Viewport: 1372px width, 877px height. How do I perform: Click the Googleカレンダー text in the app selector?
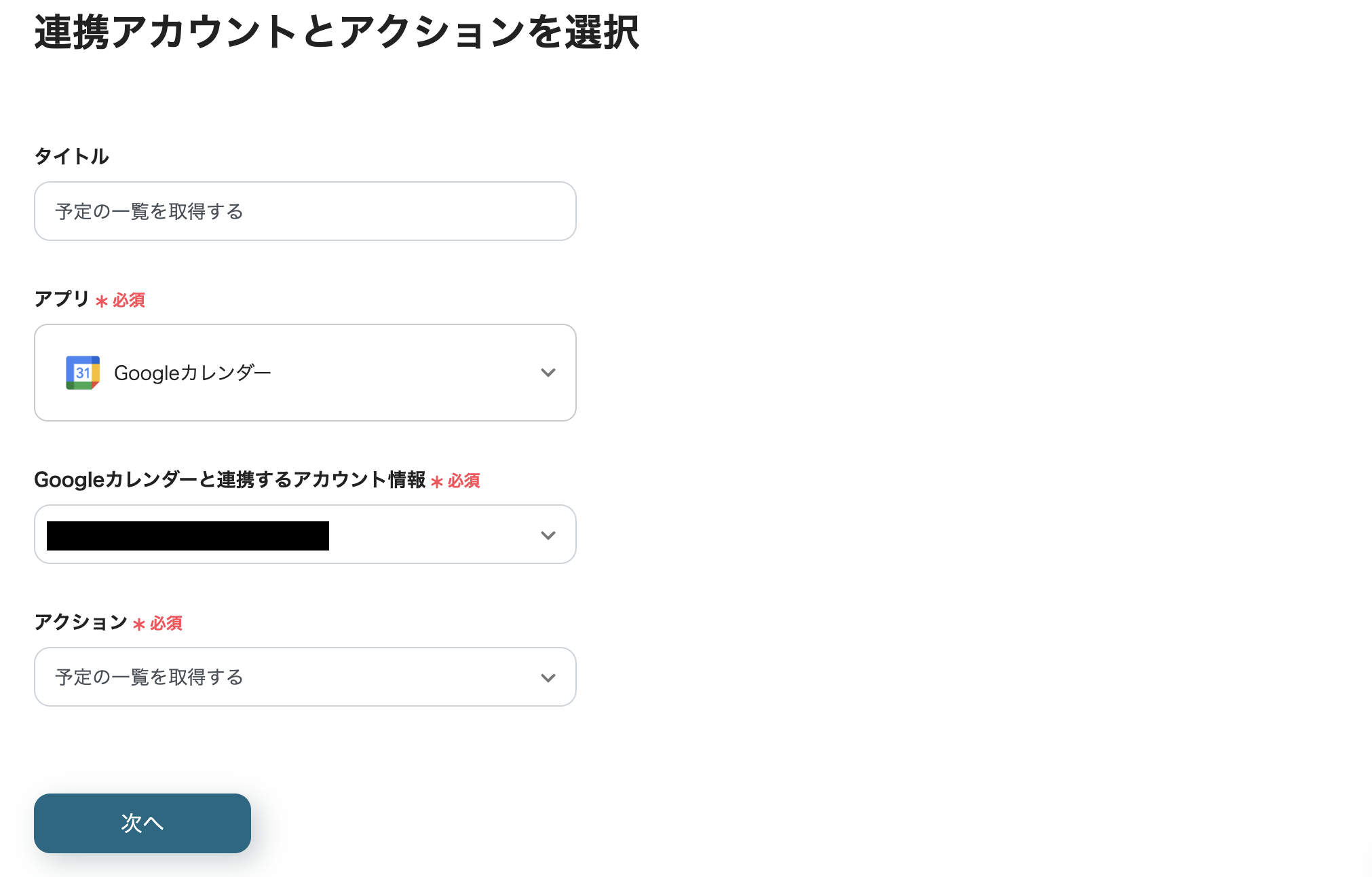click(x=193, y=372)
